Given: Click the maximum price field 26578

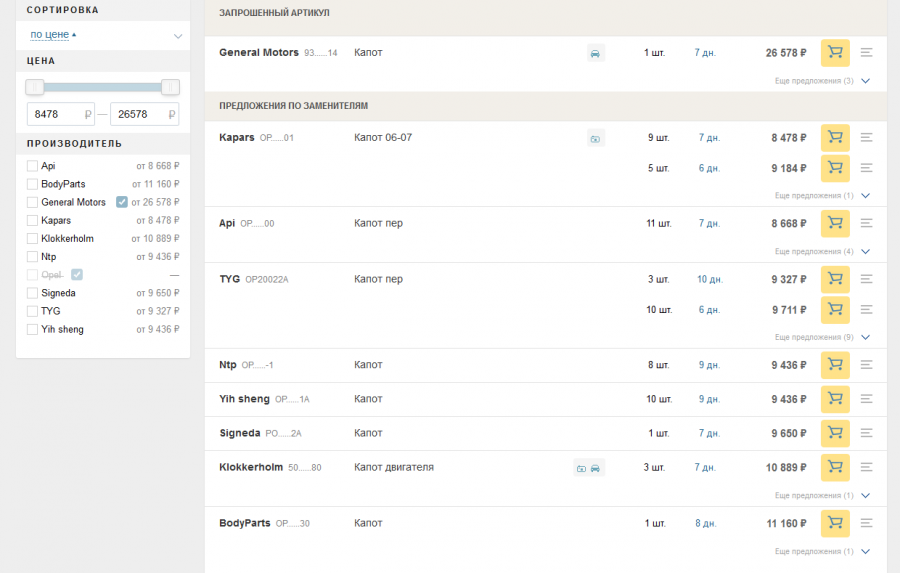Looking at the screenshot, I should pos(144,114).
